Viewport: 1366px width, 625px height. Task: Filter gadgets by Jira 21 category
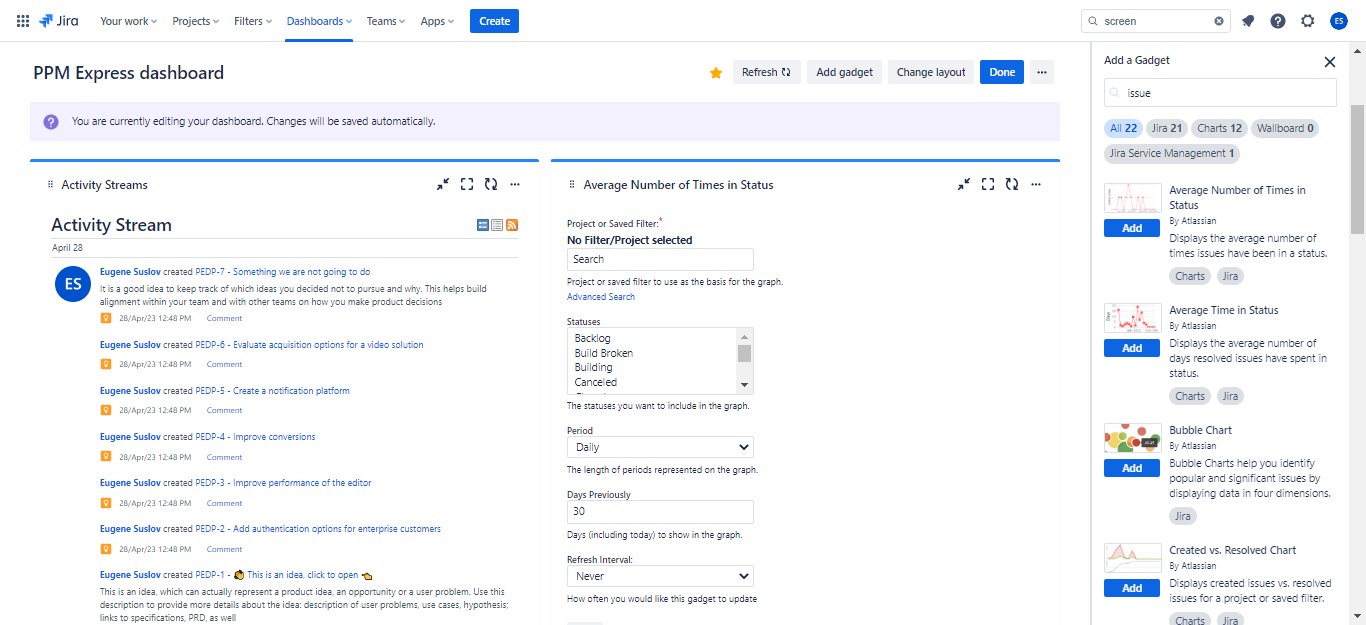(1167, 128)
